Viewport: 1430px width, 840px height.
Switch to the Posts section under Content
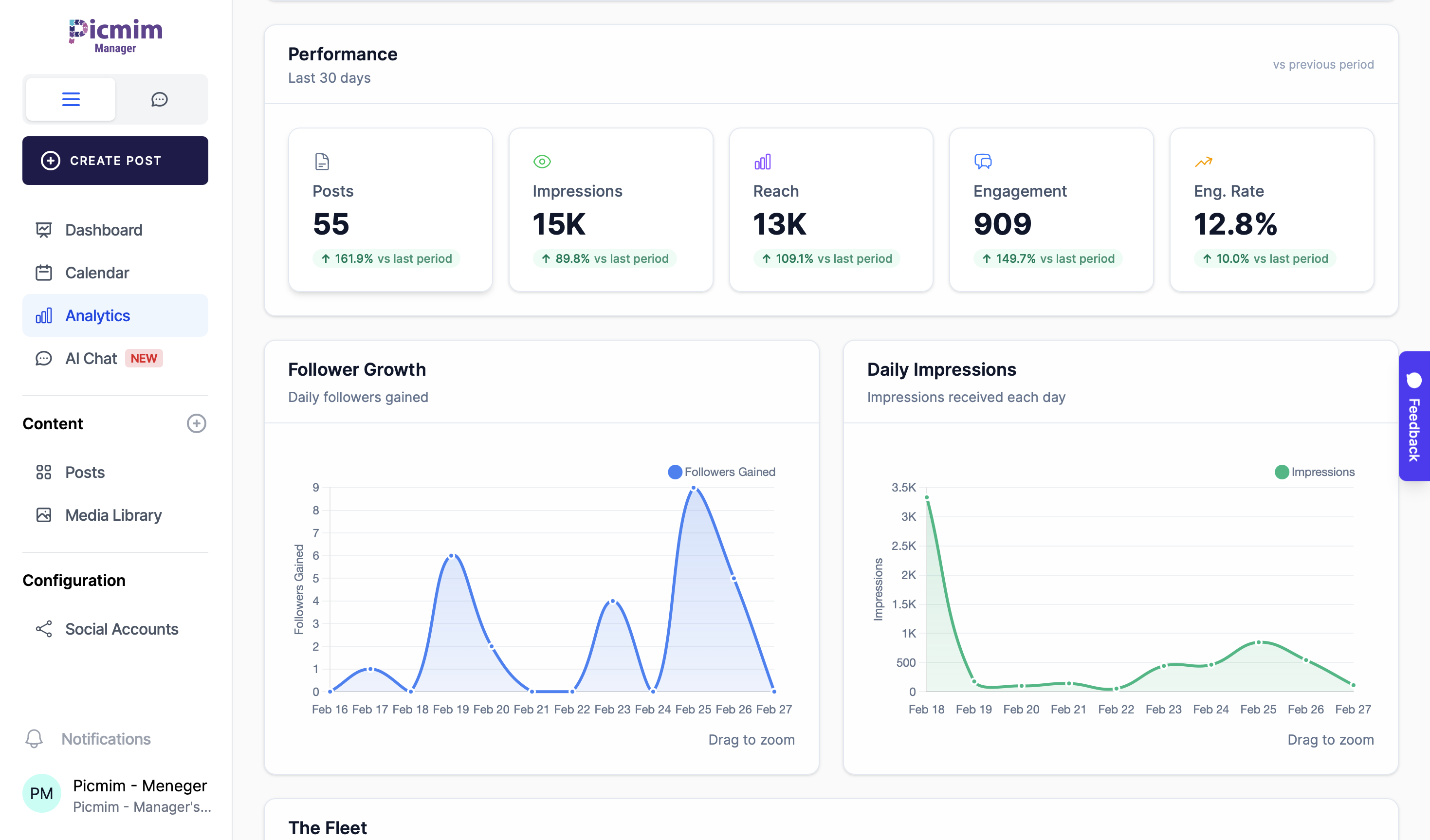click(85, 472)
